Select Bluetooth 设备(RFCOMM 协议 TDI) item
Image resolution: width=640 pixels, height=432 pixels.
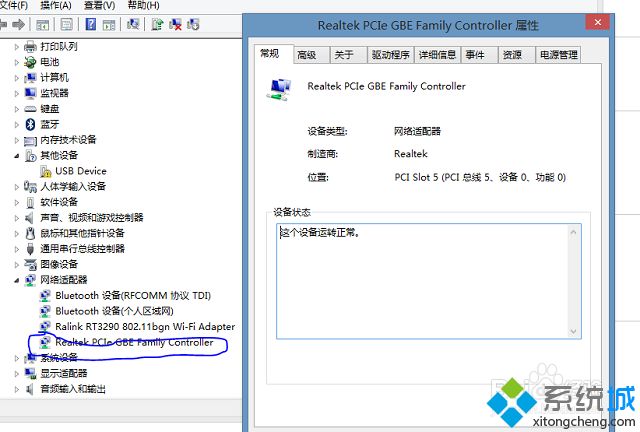(133, 296)
